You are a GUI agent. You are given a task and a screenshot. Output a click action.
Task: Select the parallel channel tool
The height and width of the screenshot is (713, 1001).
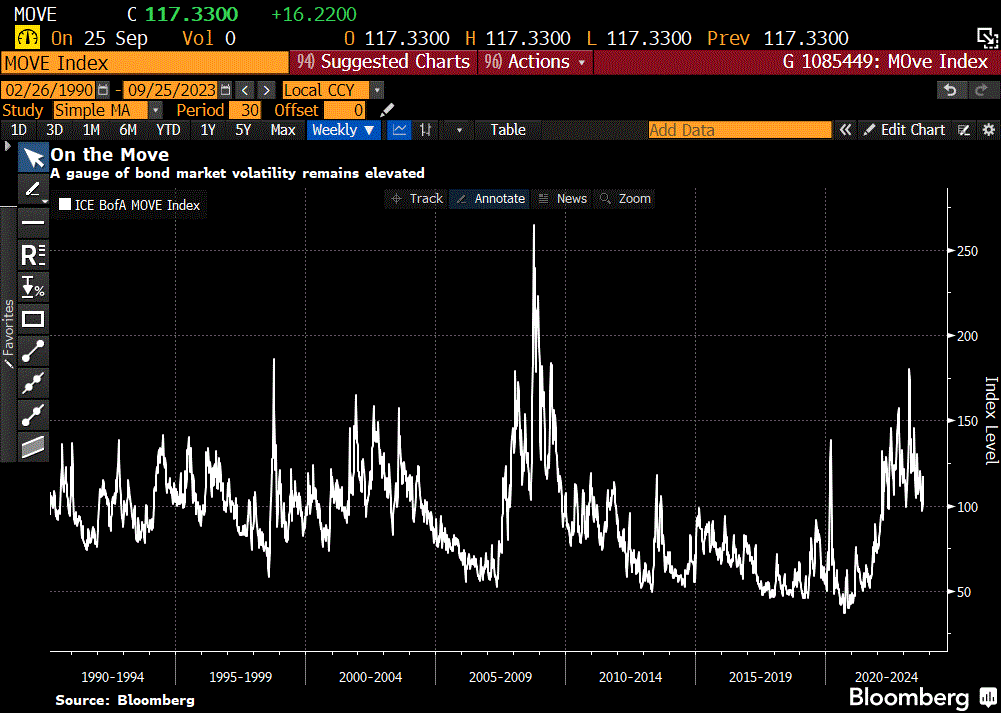33,447
